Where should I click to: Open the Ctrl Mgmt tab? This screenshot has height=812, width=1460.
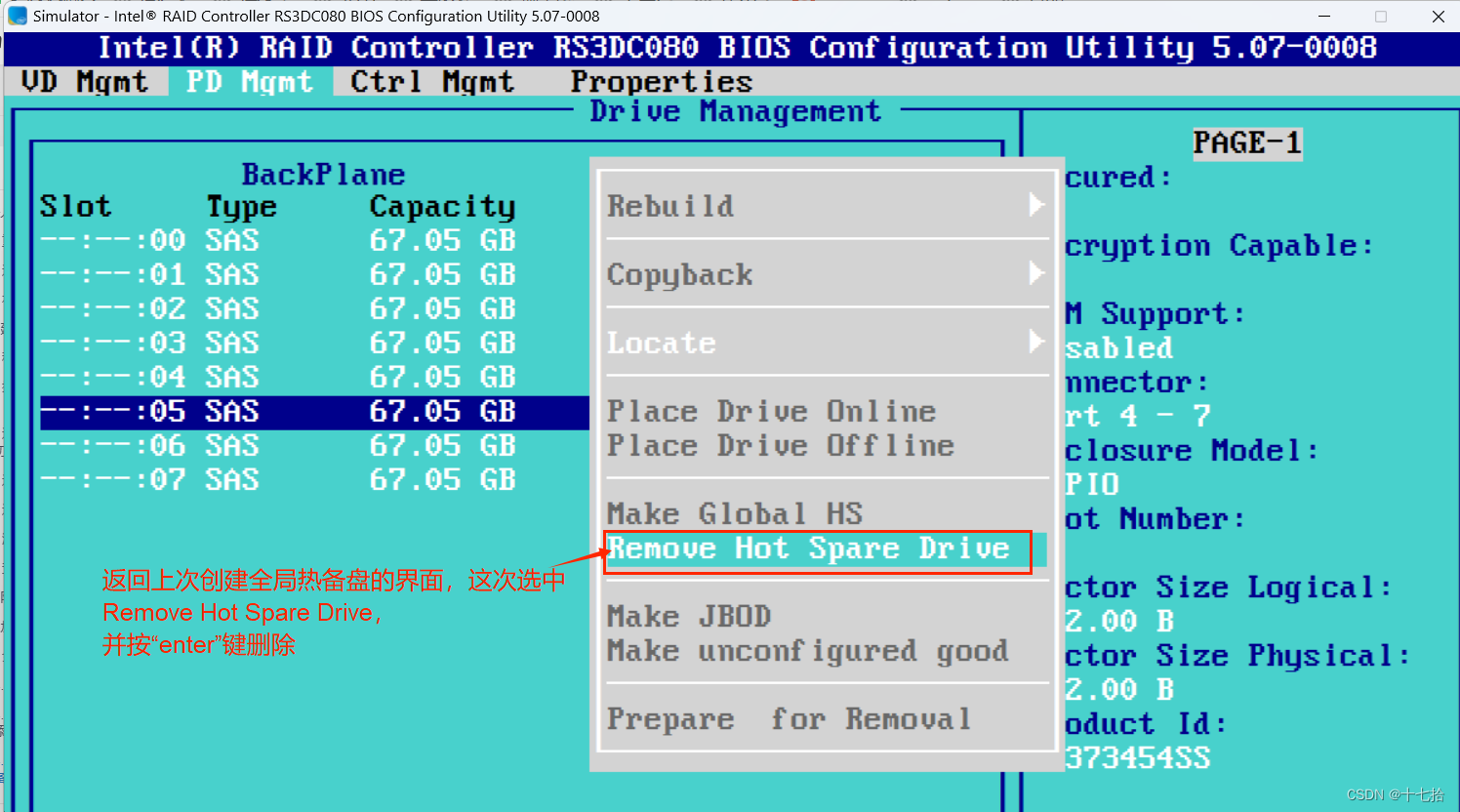point(432,82)
